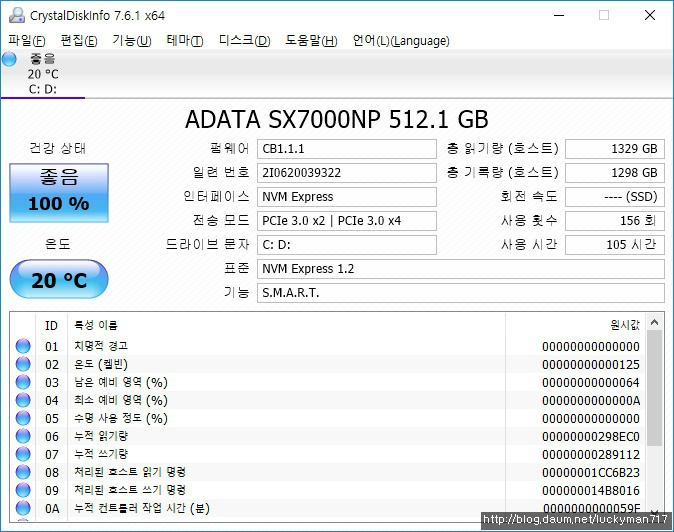Viewport: 674px width, 532px height.
Task: Click raw value 00000000000064
Action: (x=591, y=382)
